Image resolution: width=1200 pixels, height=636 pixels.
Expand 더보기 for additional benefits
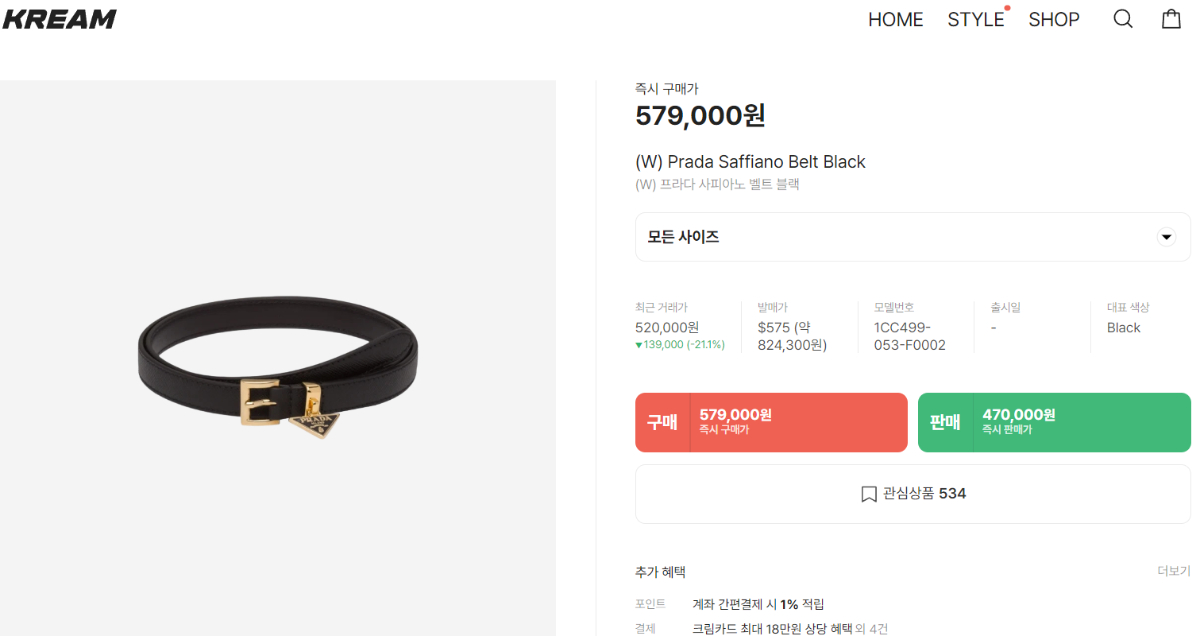pos(1174,571)
